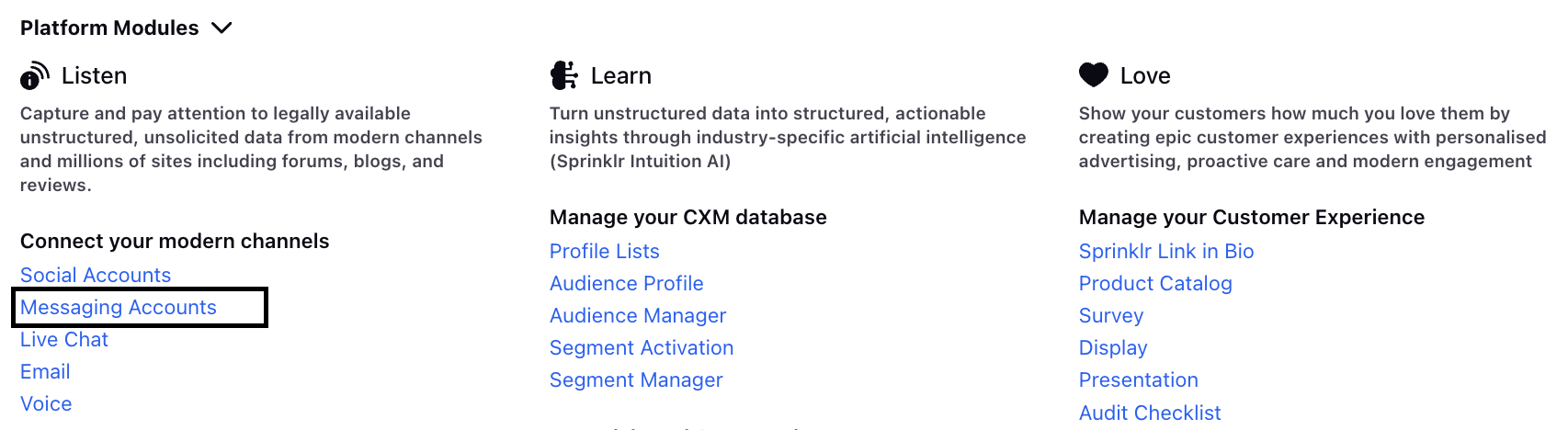The width and height of the screenshot is (1568, 430).
Task: Select the Voice link
Action: pos(46,404)
